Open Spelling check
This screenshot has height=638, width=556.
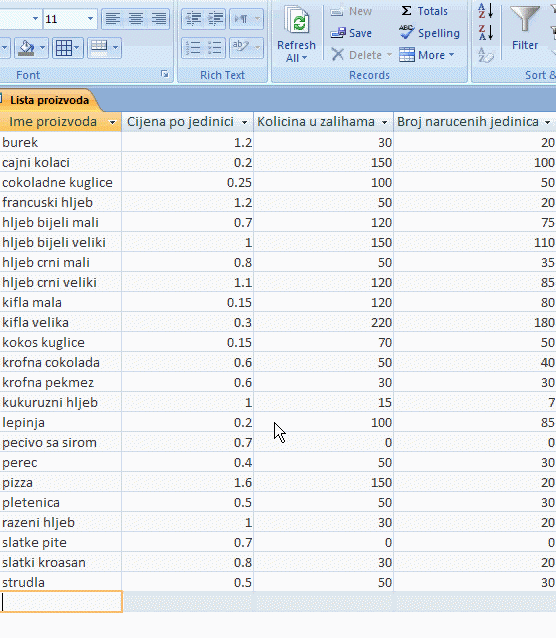(x=430, y=33)
